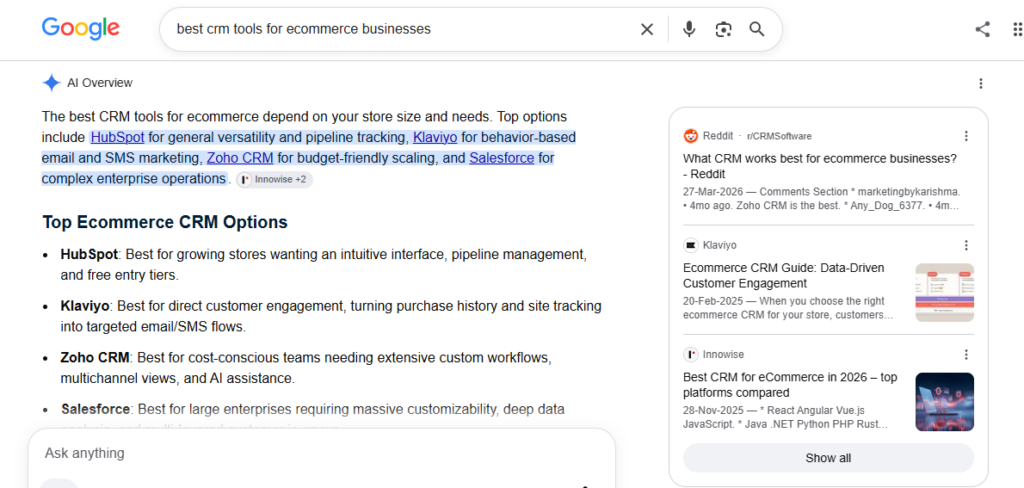Screen dimensions: 1024x488
Task: Open the three-dot menu for Reddit result
Action: [966, 136]
